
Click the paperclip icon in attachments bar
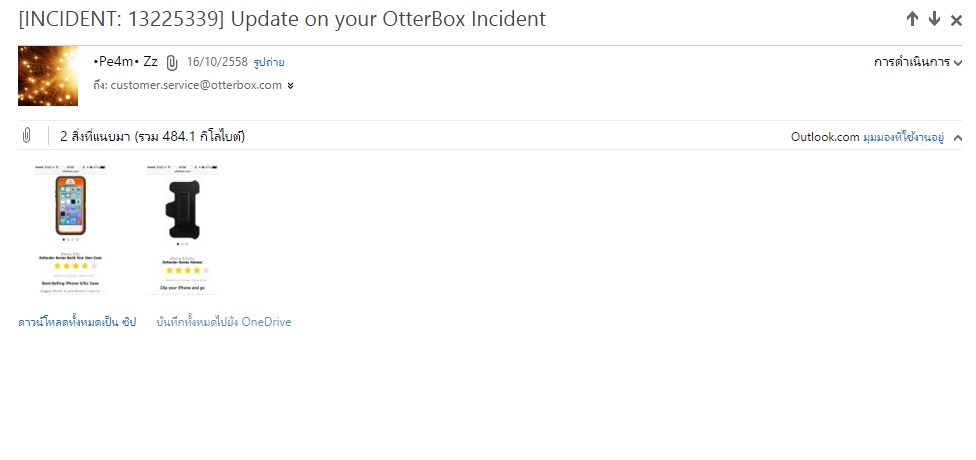click(26, 135)
